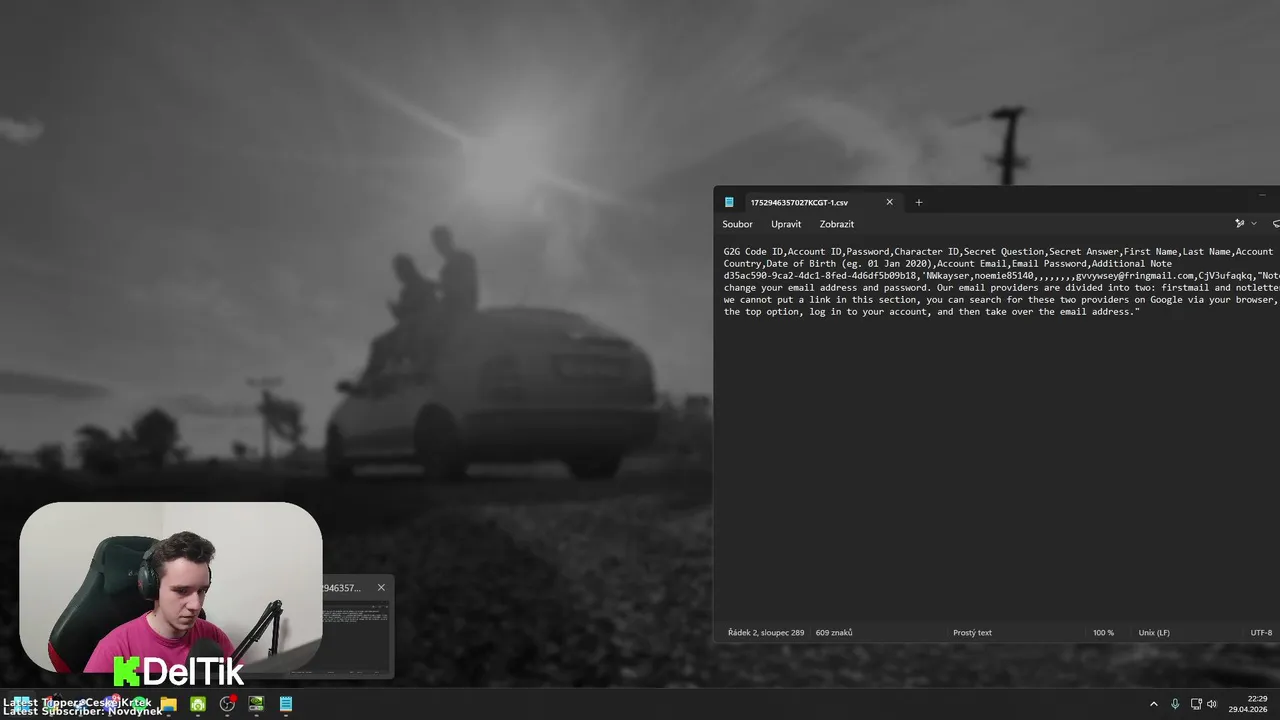Open File Explorer from the taskbar
Viewport: 1280px width, 720px height.
pos(169,704)
